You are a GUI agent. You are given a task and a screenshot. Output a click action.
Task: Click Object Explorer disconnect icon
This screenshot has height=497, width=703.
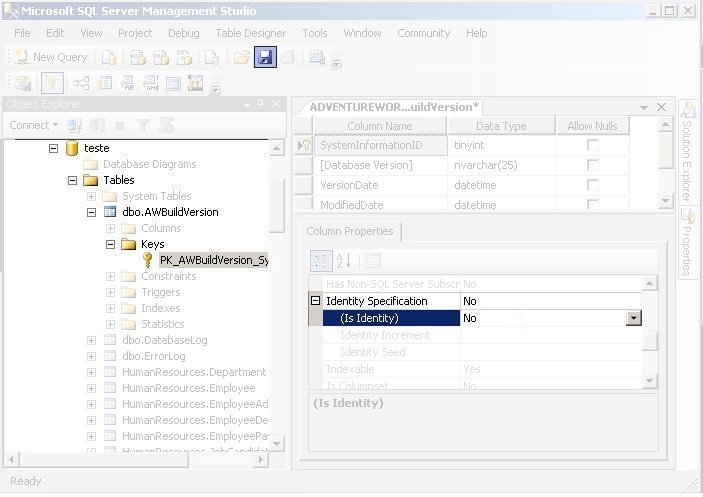coord(97,125)
